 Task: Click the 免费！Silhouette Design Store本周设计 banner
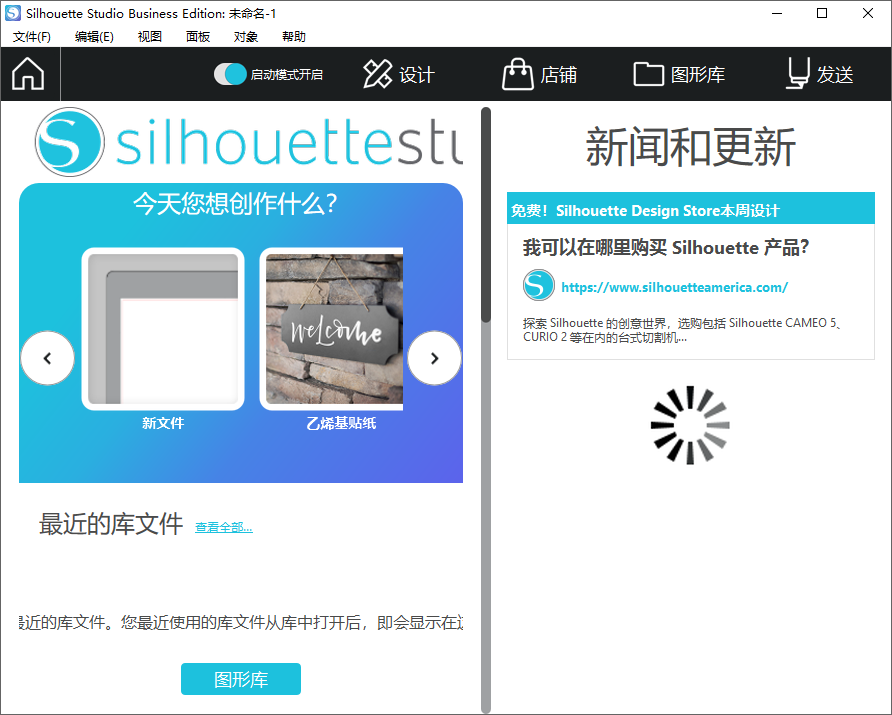[x=691, y=208]
